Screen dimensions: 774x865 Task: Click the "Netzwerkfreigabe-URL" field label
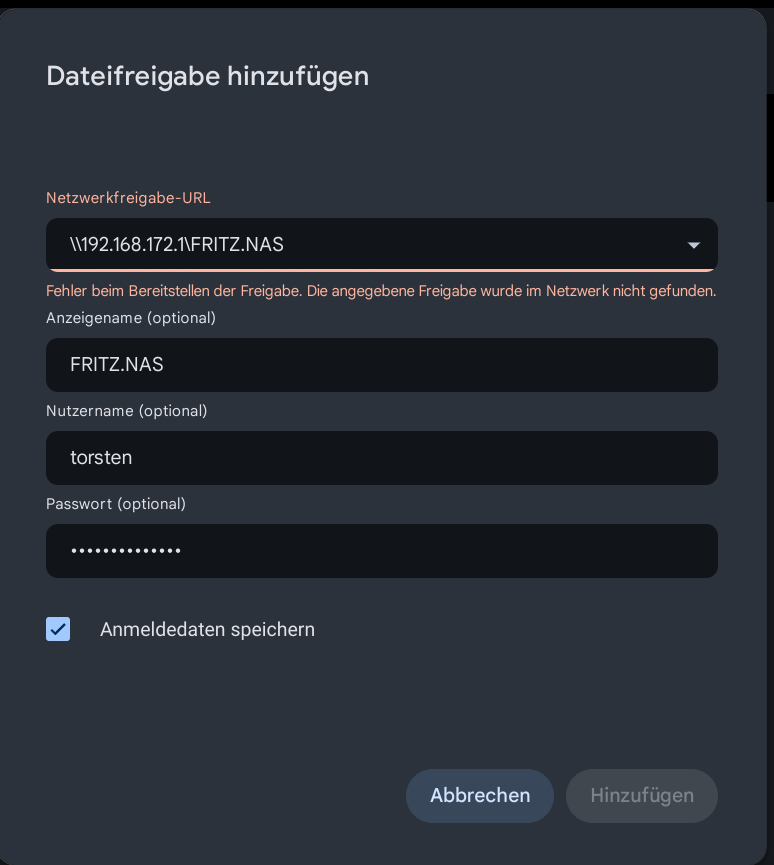[128, 198]
